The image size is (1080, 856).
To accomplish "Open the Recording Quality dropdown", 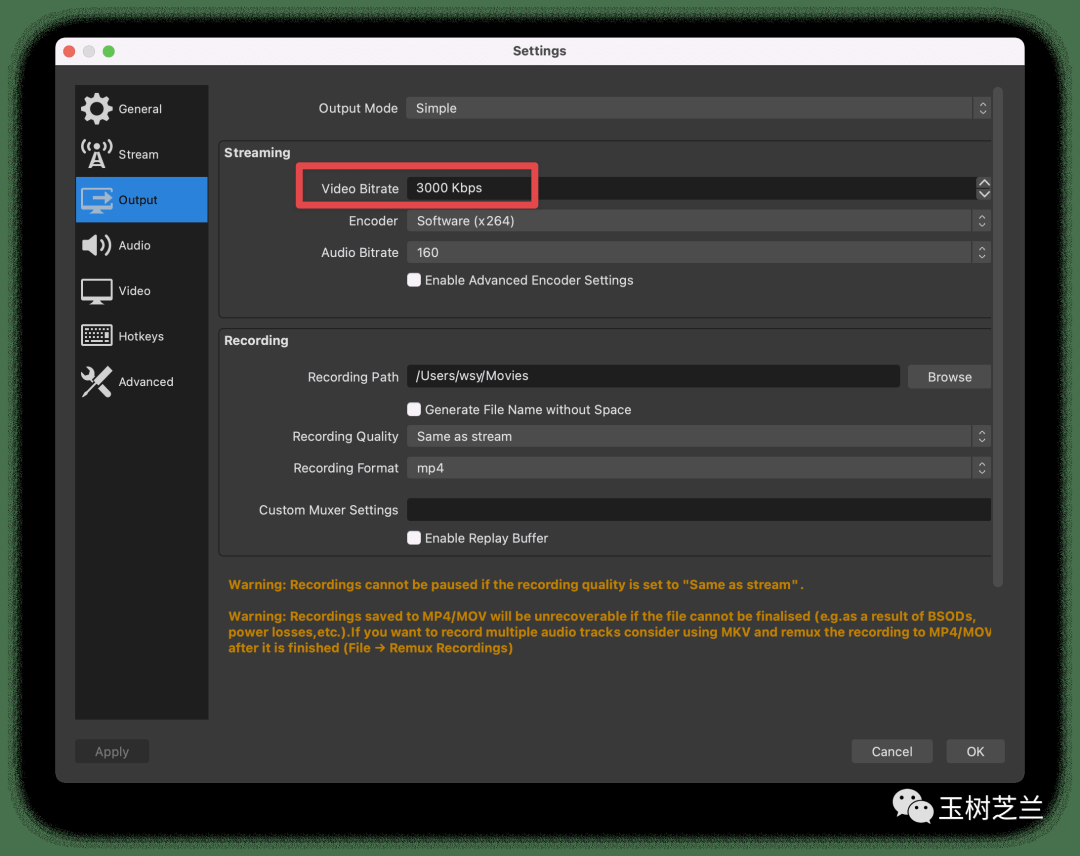I will click(697, 437).
